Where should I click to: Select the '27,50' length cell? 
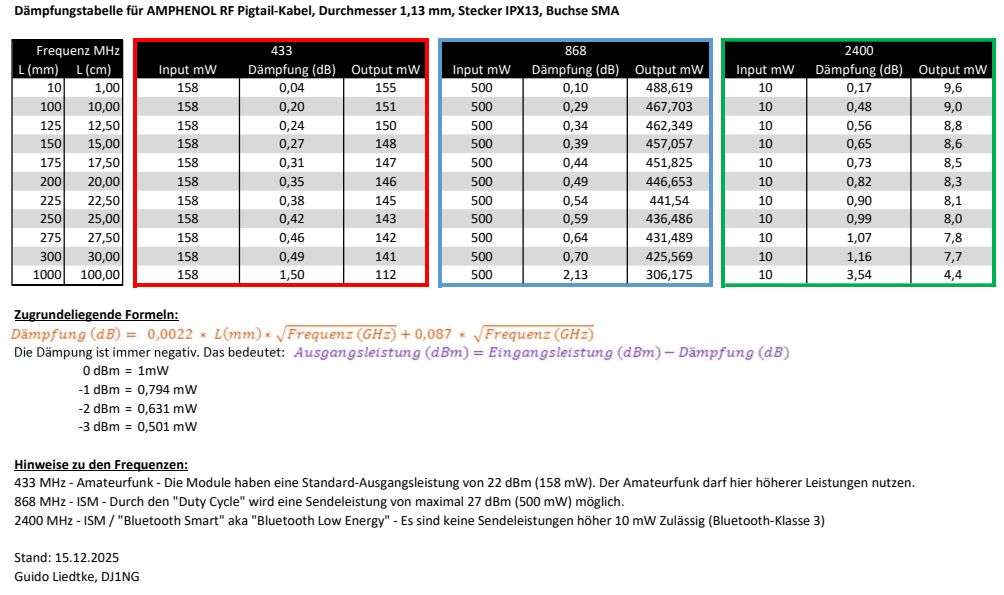pos(104,238)
